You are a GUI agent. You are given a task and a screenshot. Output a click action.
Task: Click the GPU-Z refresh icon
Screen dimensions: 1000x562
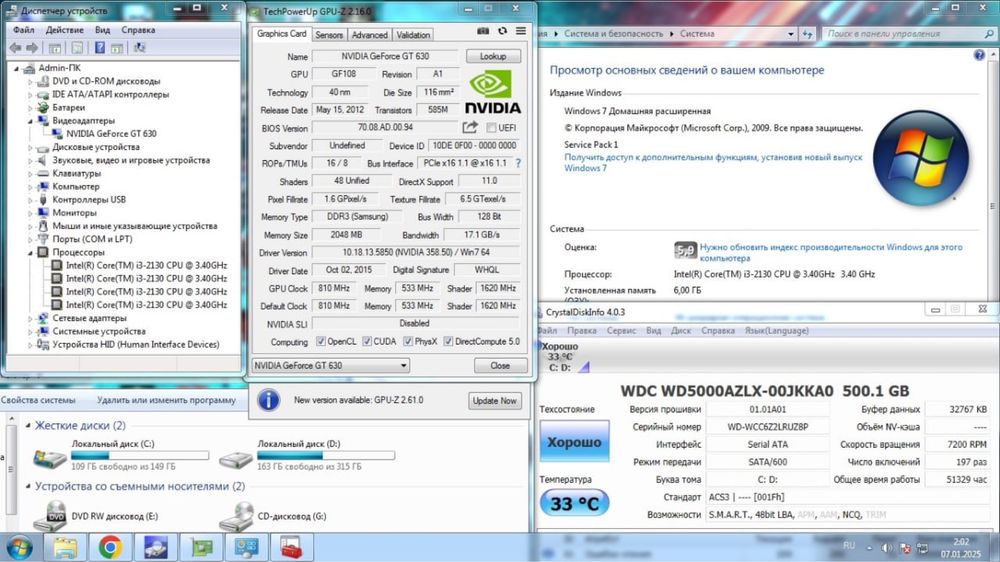click(x=503, y=31)
